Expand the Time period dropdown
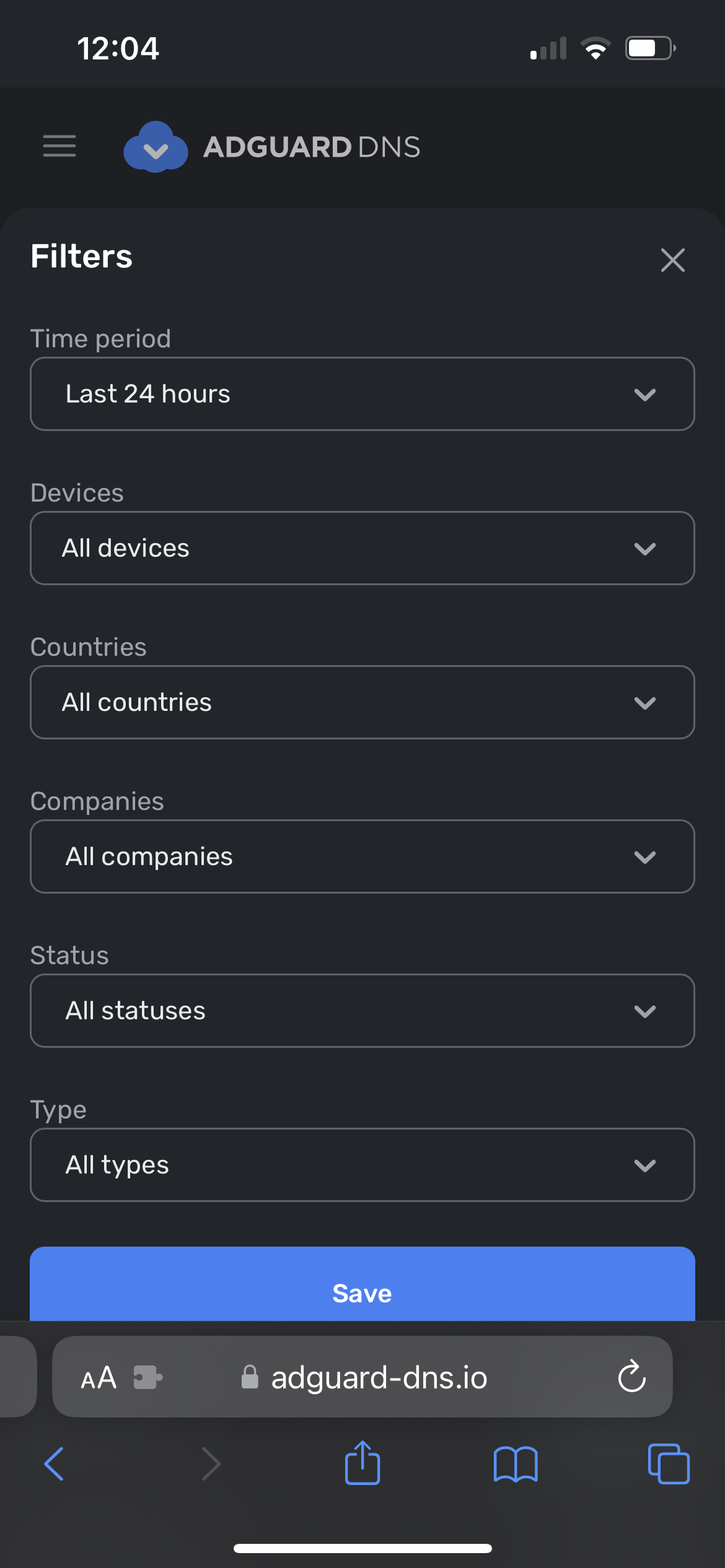Screen dimensions: 725x1568 pyautogui.click(x=362, y=394)
